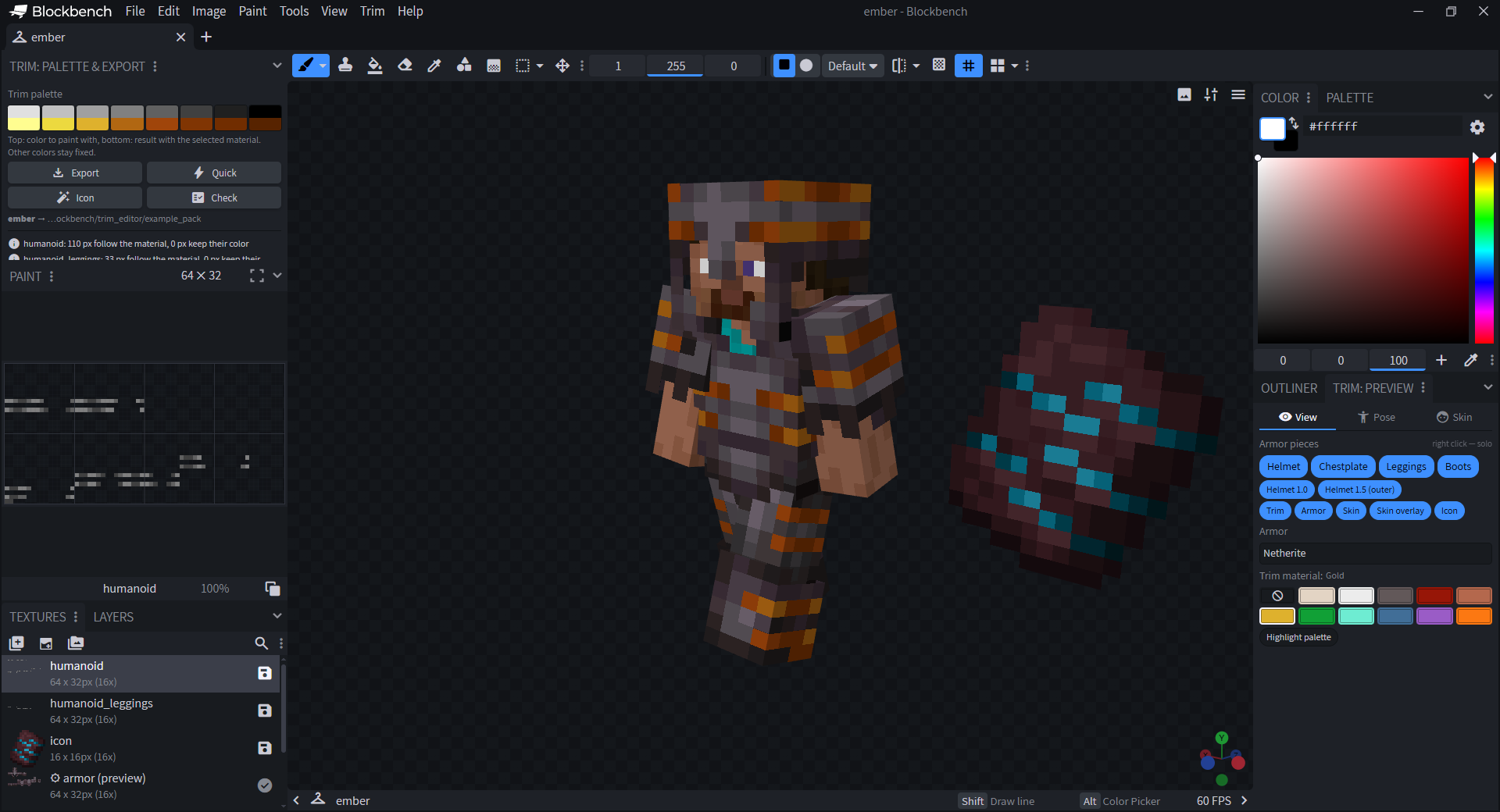Select the Draw Shape tool
The height and width of the screenshot is (812, 1500).
pyautogui.click(x=464, y=66)
